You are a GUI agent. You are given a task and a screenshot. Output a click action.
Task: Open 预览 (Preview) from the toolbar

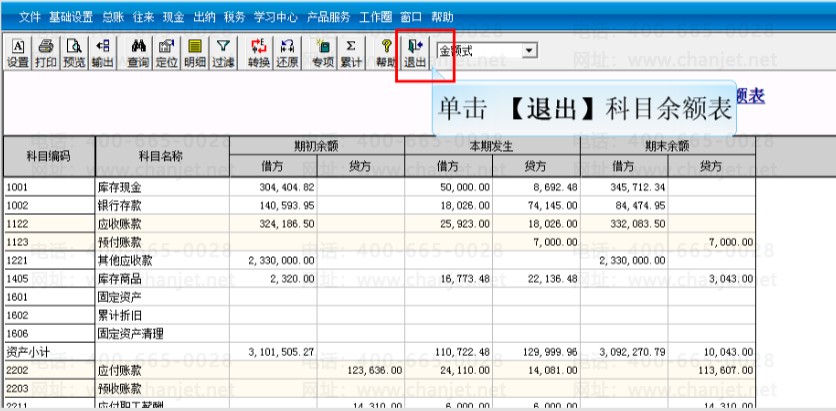(x=74, y=53)
